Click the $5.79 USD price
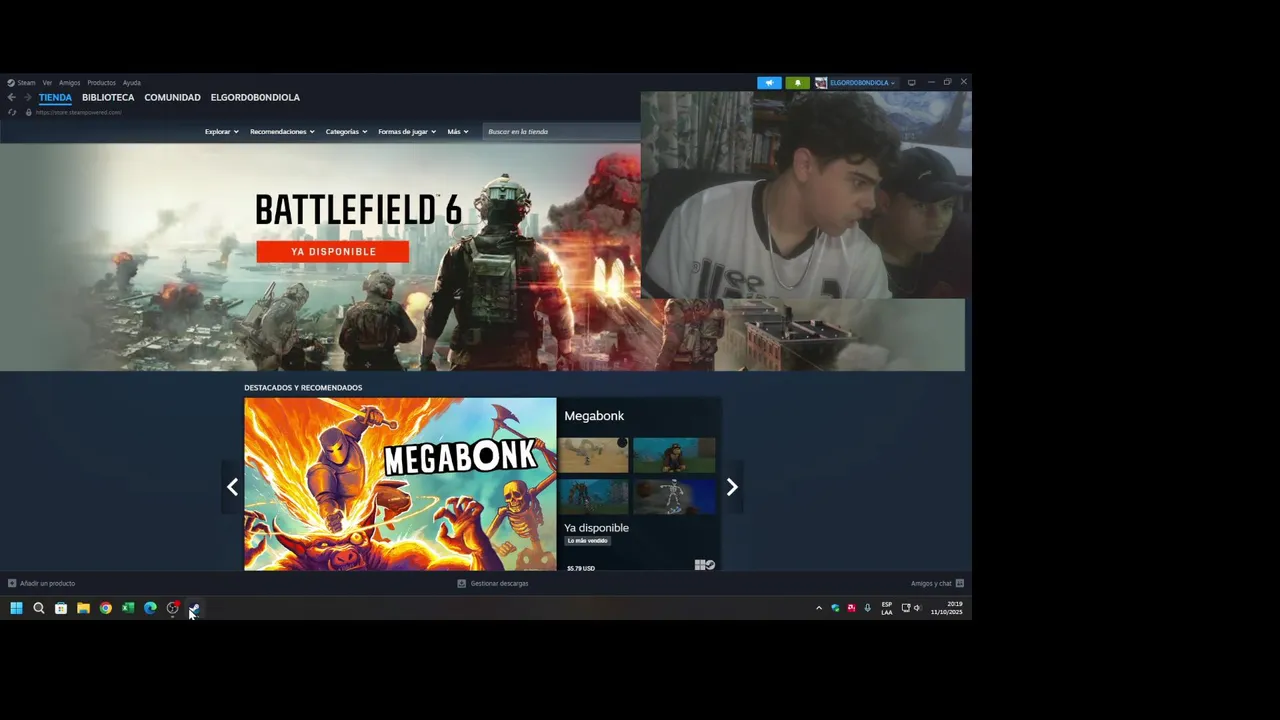Image resolution: width=1280 pixels, height=720 pixels. coord(581,568)
